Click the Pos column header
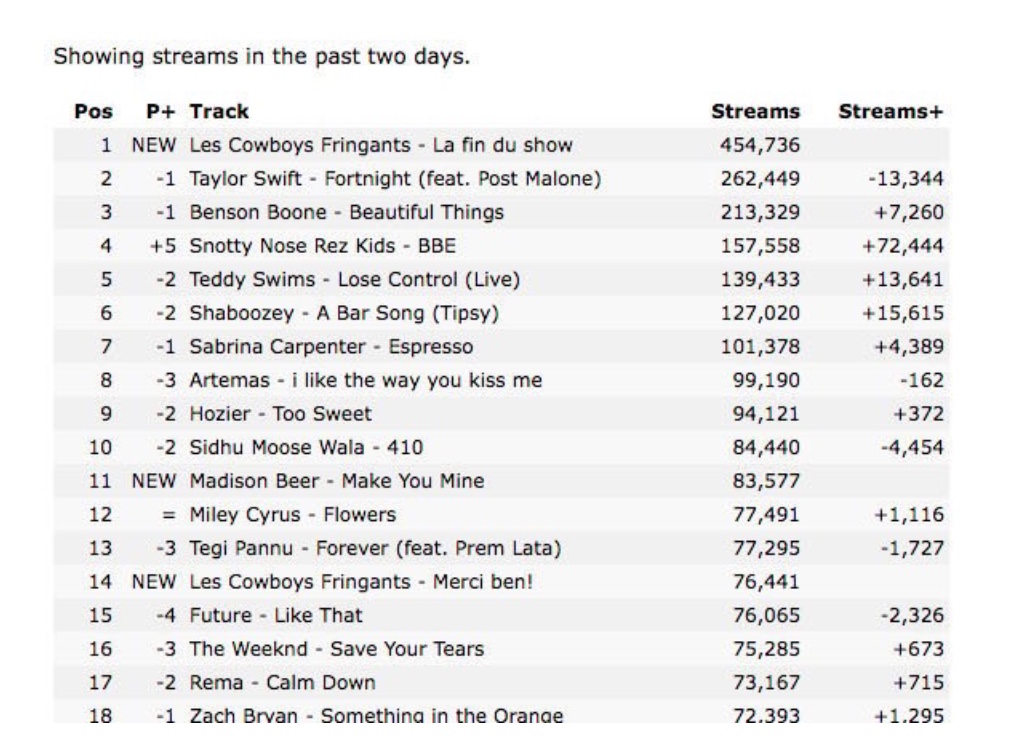The image size is (1022, 756). (x=93, y=111)
